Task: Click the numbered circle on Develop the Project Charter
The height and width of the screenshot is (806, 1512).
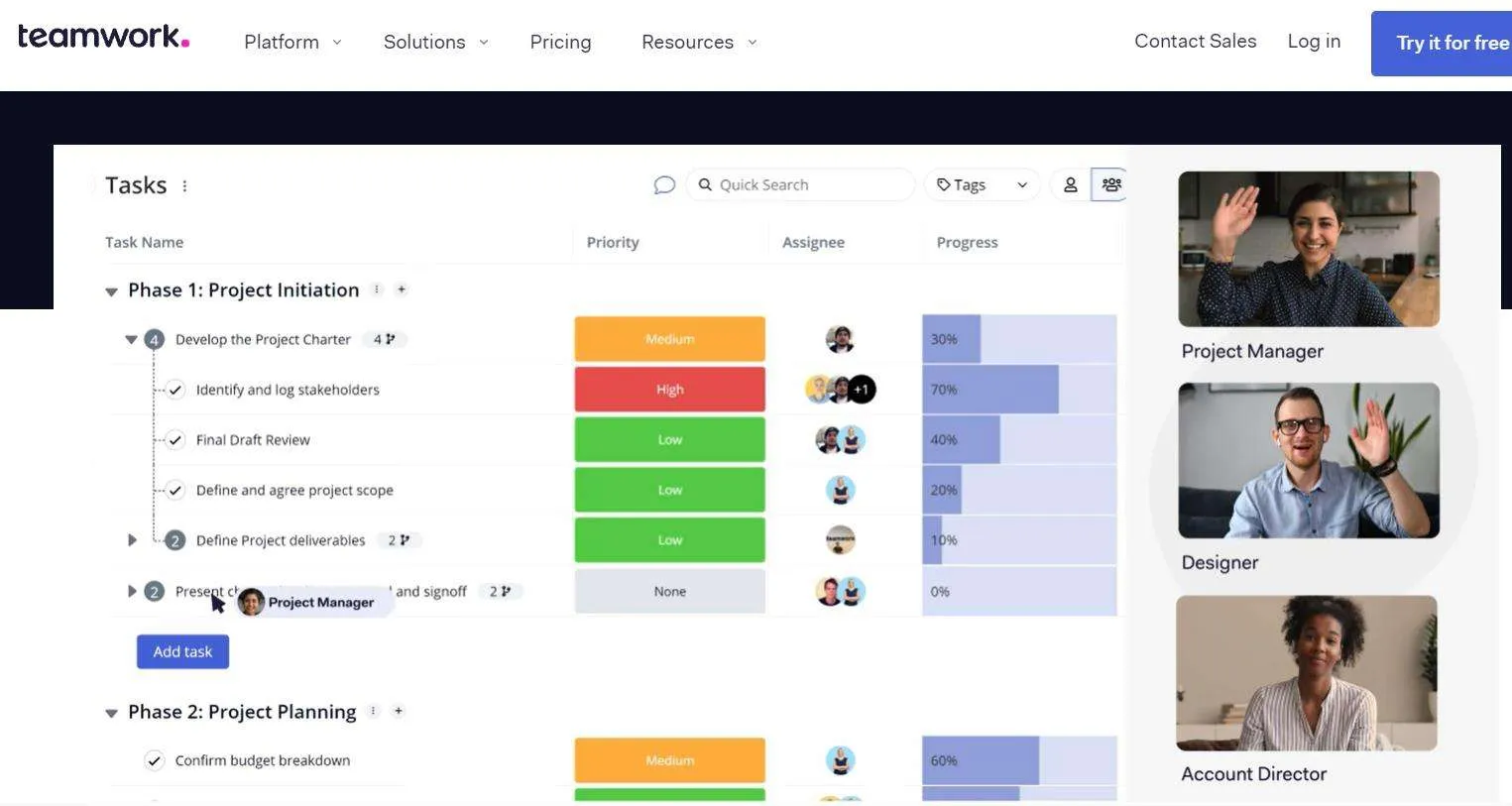Action: click(154, 339)
